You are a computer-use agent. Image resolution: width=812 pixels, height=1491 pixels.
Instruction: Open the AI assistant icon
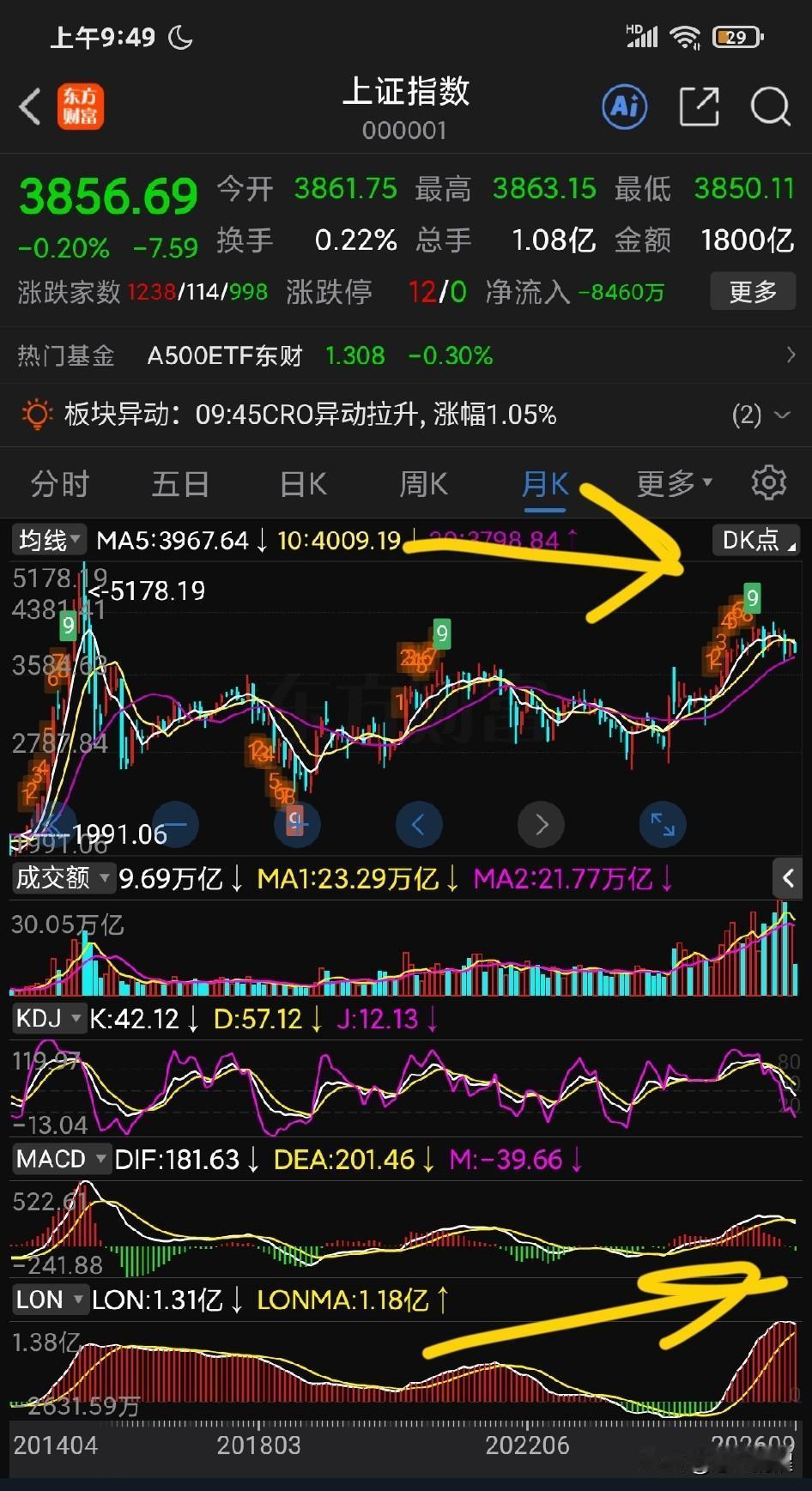(x=625, y=107)
